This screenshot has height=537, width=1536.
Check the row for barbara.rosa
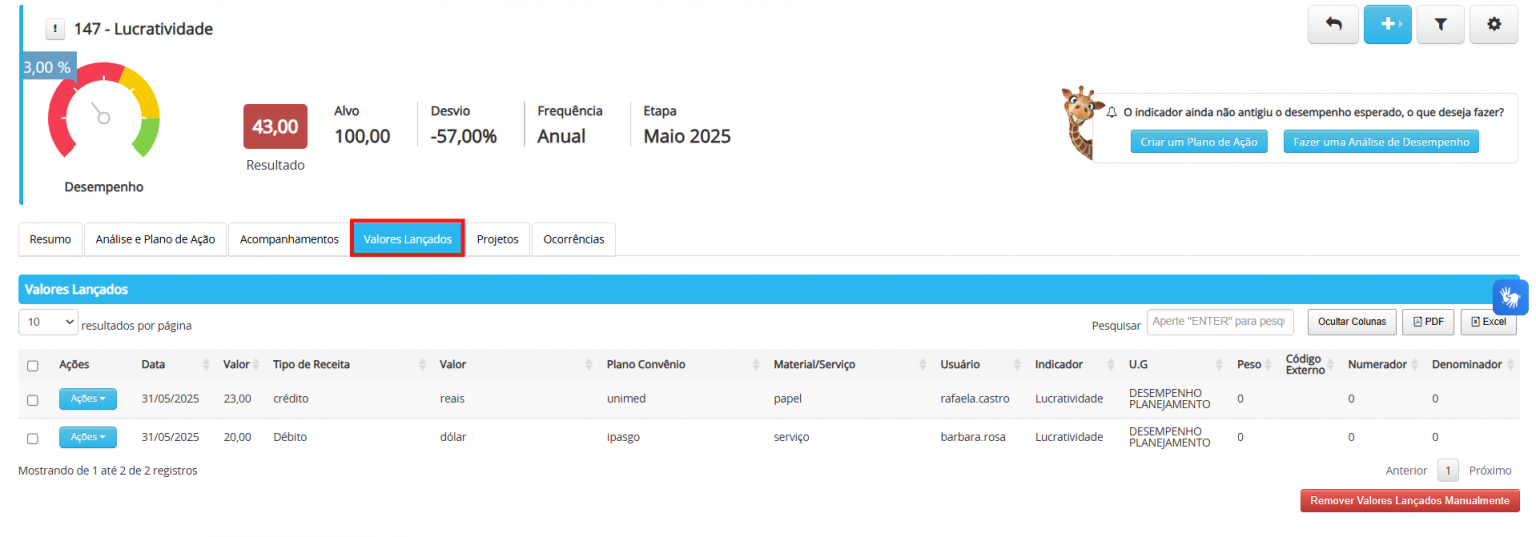point(33,439)
